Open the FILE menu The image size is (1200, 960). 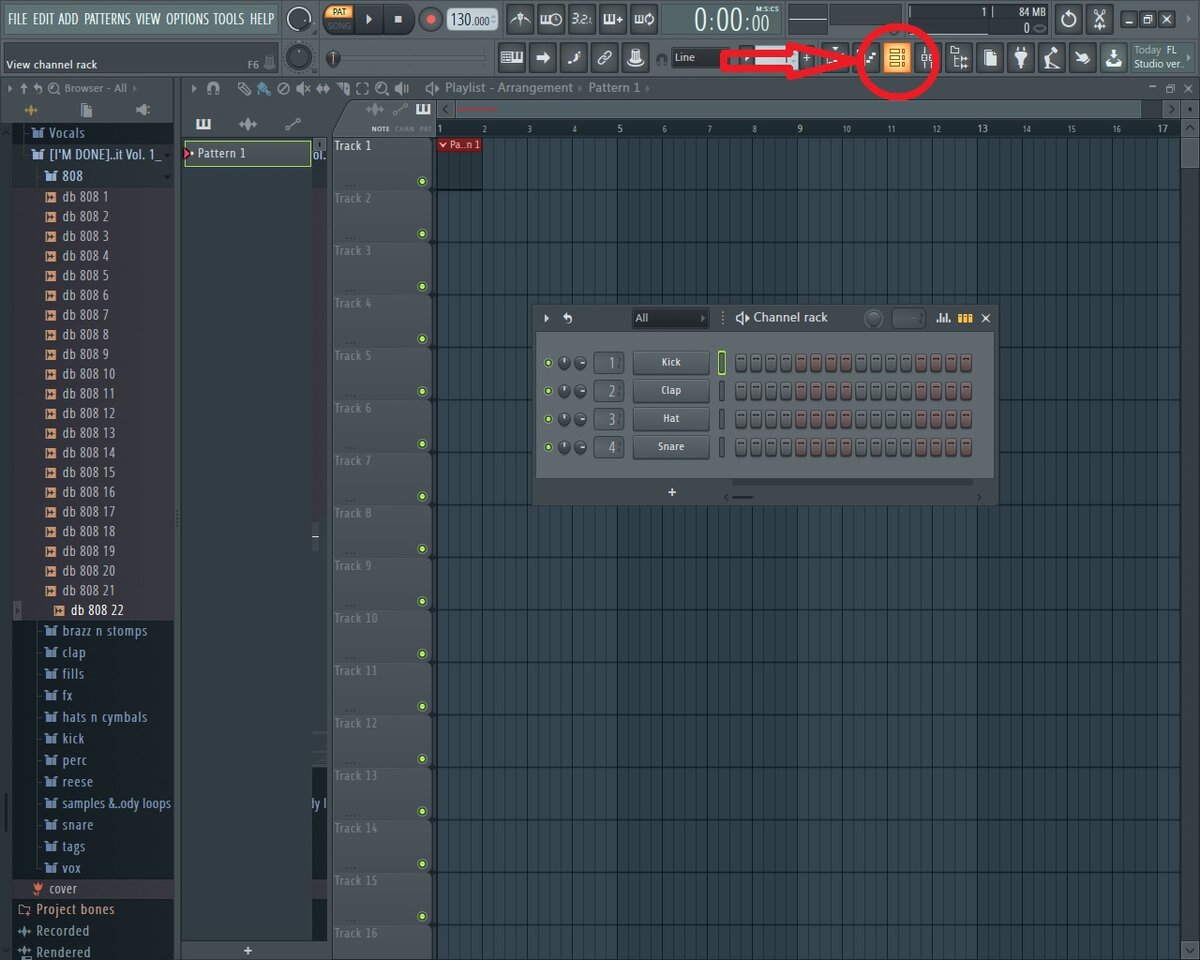tap(18, 19)
